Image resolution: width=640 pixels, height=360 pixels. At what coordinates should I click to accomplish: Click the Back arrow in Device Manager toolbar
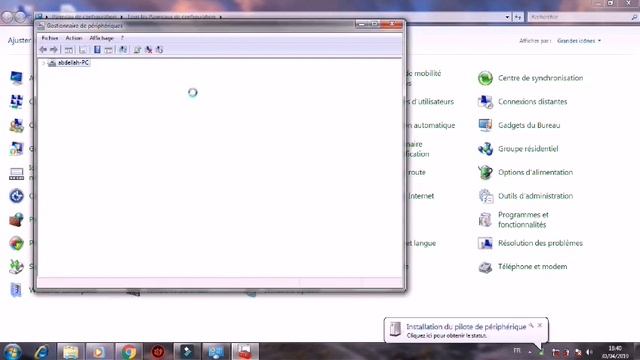click(43, 50)
